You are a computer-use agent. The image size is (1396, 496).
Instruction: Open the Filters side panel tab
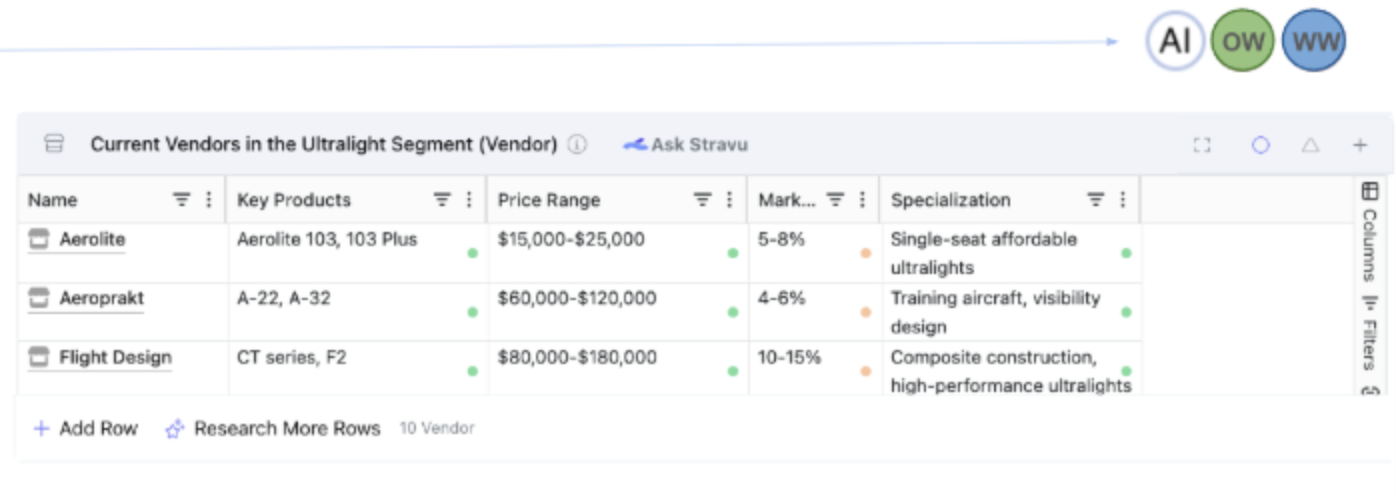click(1369, 333)
